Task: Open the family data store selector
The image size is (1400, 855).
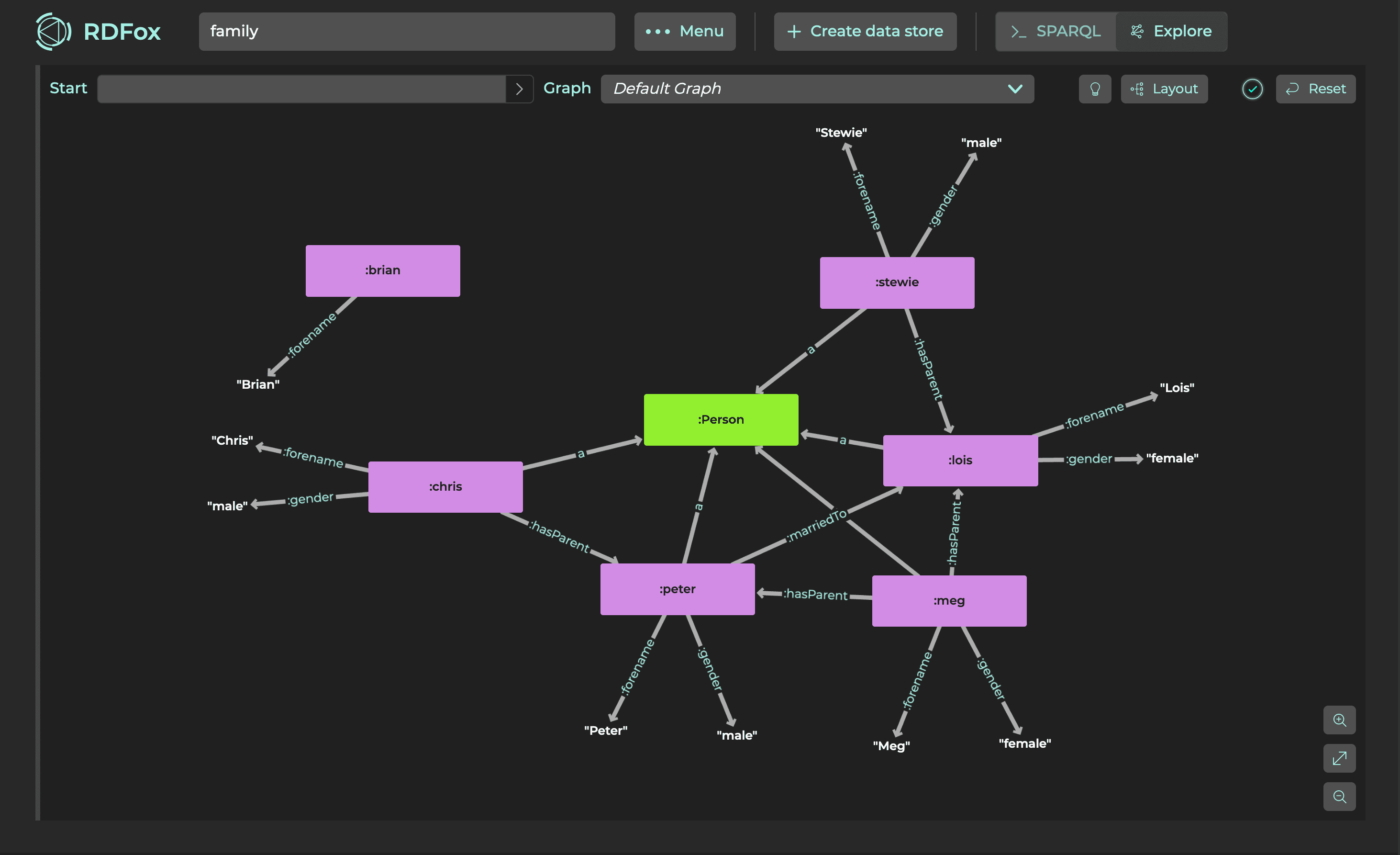Action: point(407,31)
